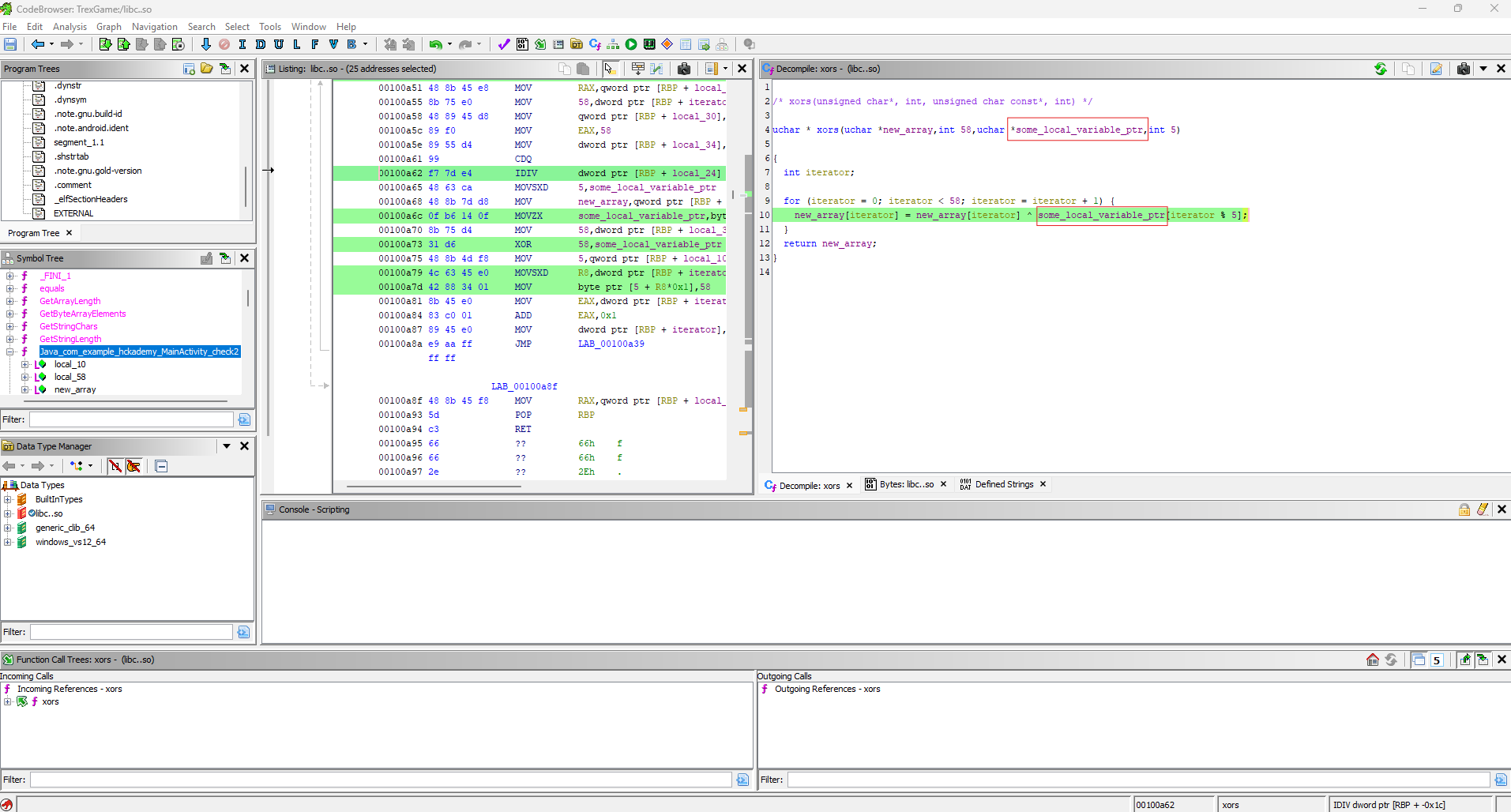The height and width of the screenshot is (812, 1511).
Task: Click the function 'F' toolbar icon
Action: 315,44
